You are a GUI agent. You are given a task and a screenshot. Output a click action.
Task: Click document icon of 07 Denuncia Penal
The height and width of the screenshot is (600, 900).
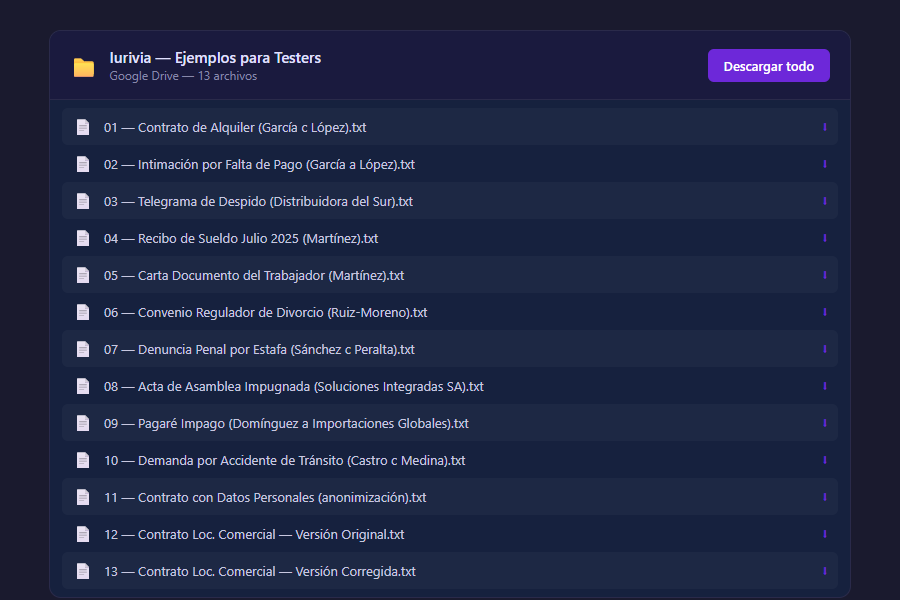tap(83, 349)
